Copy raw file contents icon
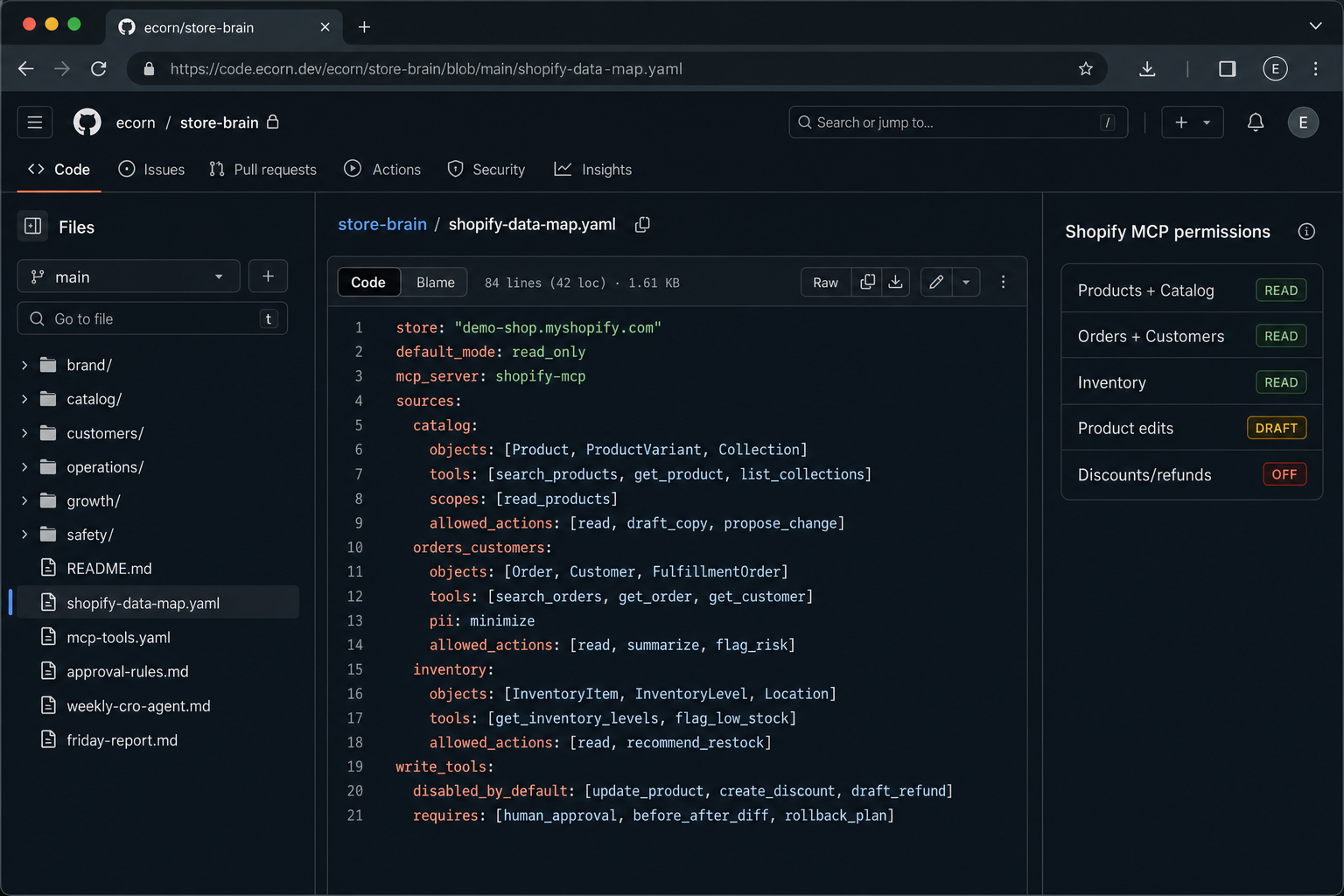 867,282
